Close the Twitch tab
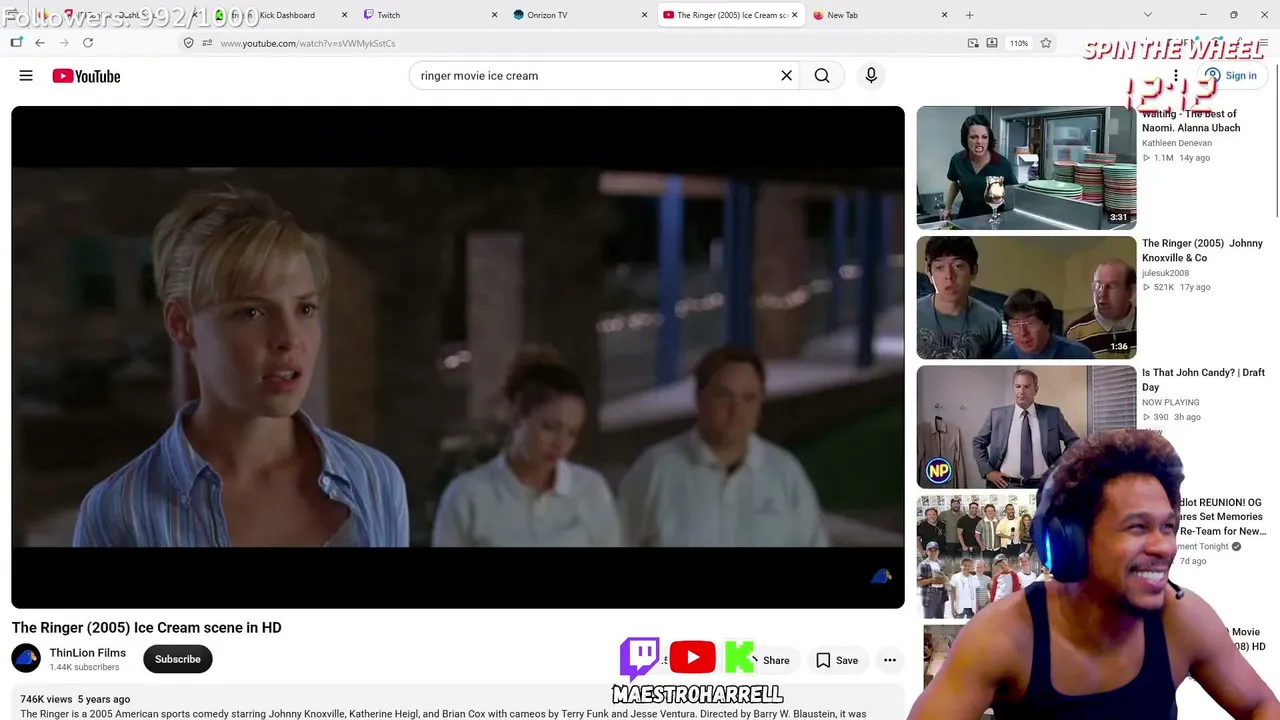This screenshot has height=720, width=1280. tap(494, 15)
